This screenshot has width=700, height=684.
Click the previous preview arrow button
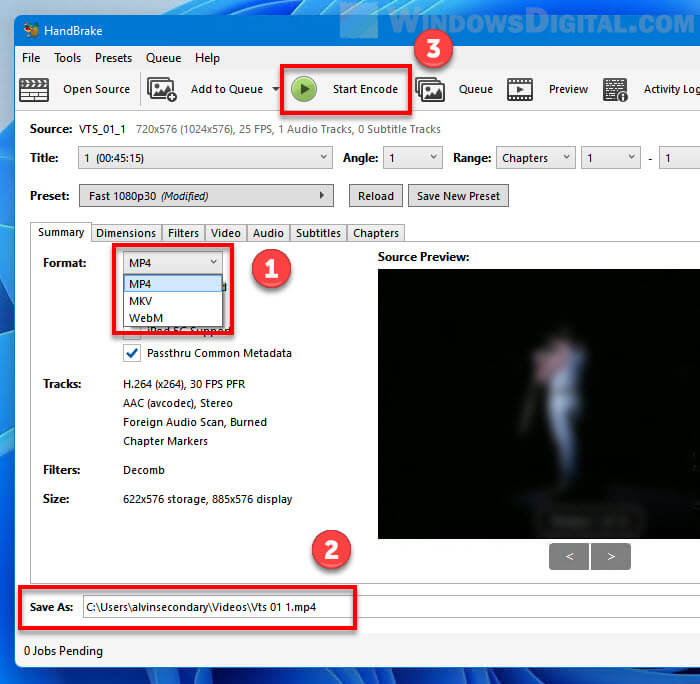point(569,556)
